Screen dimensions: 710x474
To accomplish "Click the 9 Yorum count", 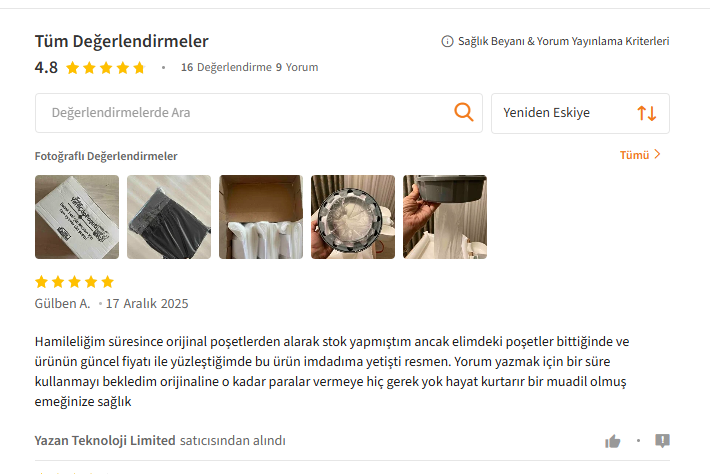I will coord(297,67).
